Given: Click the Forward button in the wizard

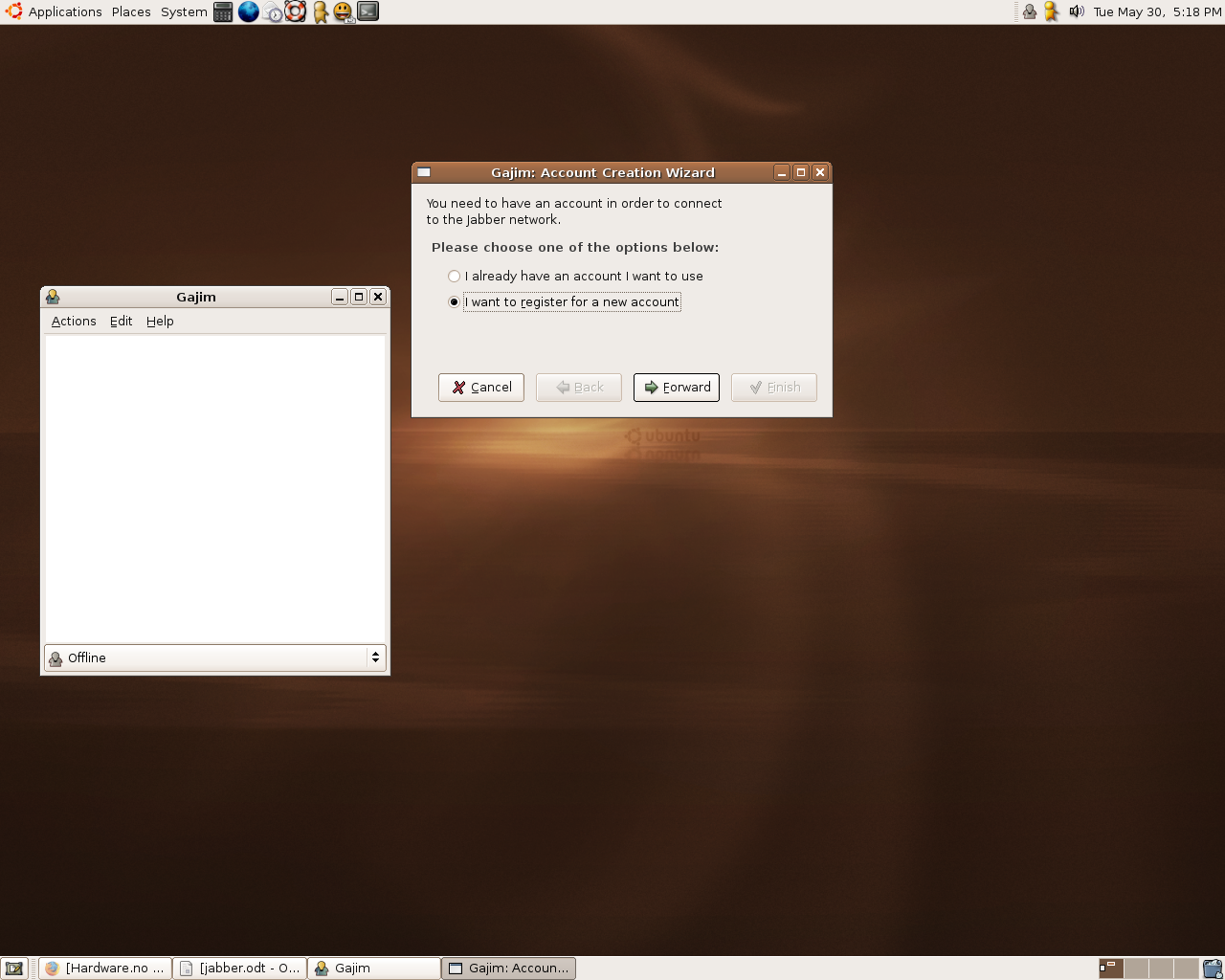Looking at the screenshot, I should coord(677,388).
